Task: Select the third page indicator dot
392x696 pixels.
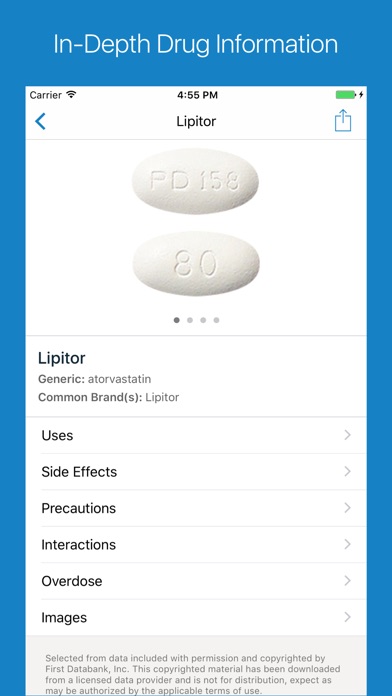Action: click(x=203, y=320)
